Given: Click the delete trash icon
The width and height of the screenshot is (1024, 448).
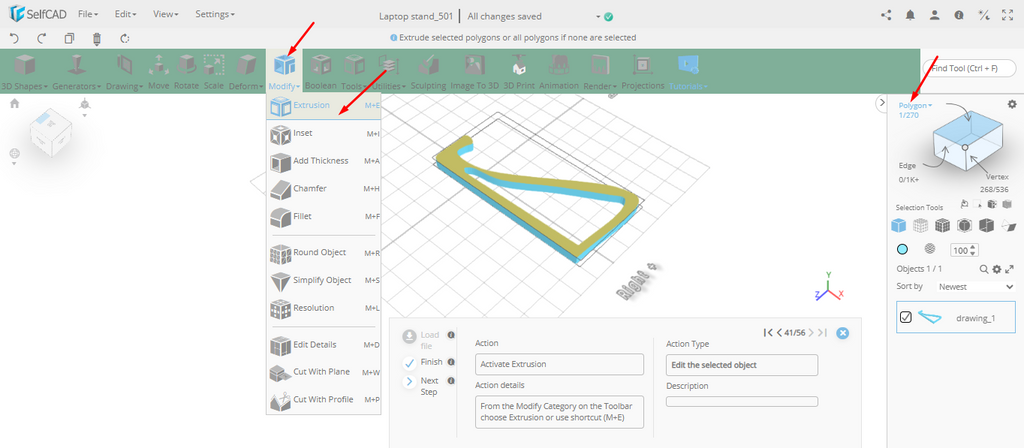Looking at the screenshot, I should coord(97,38).
